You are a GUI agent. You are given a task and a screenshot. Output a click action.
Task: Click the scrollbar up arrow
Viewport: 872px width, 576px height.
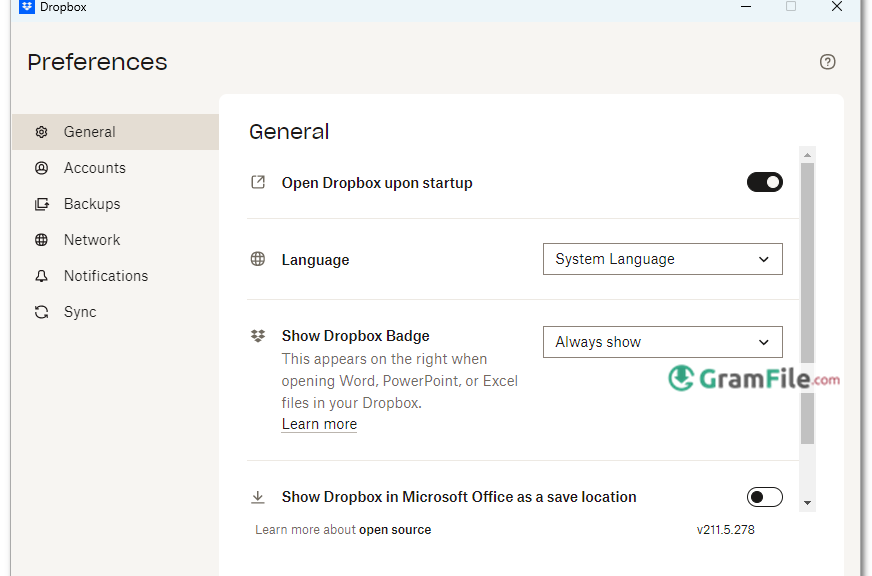coord(807,155)
